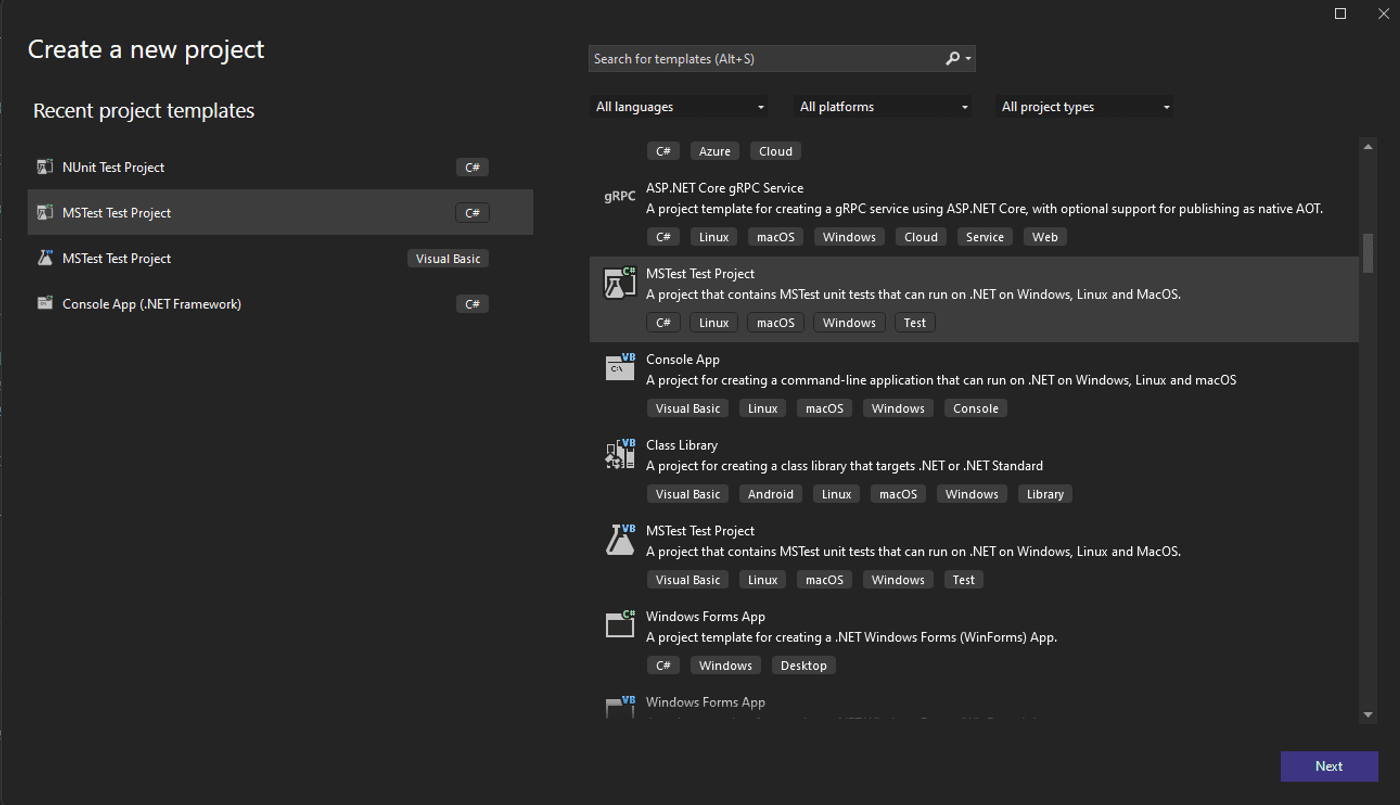Click the Desktop tag under Windows Forms App
This screenshot has height=805, width=1400.
point(804,665)
